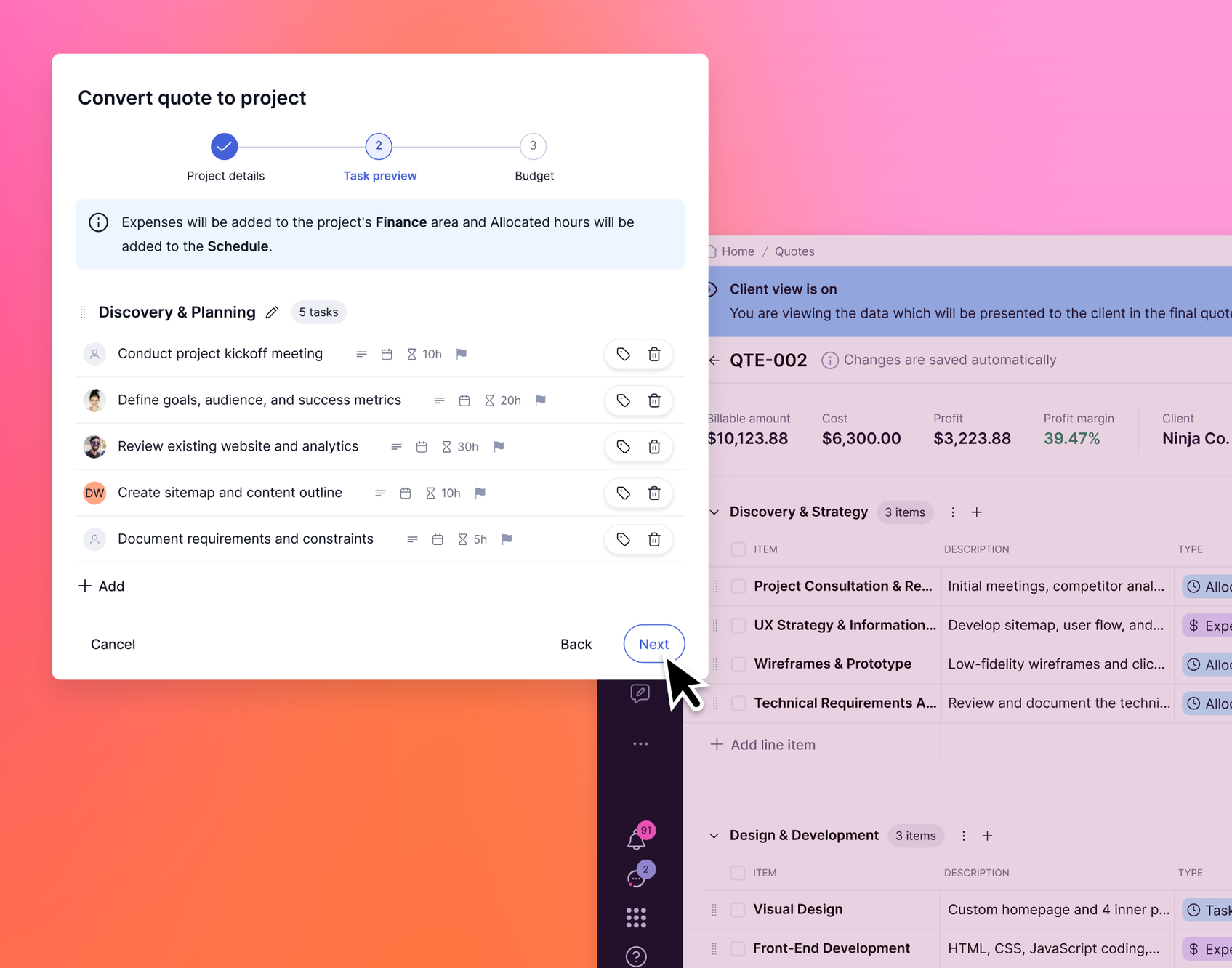Add a new task to Discovery & Planning
Viewport: 1232px width, 968px height.
102,586
